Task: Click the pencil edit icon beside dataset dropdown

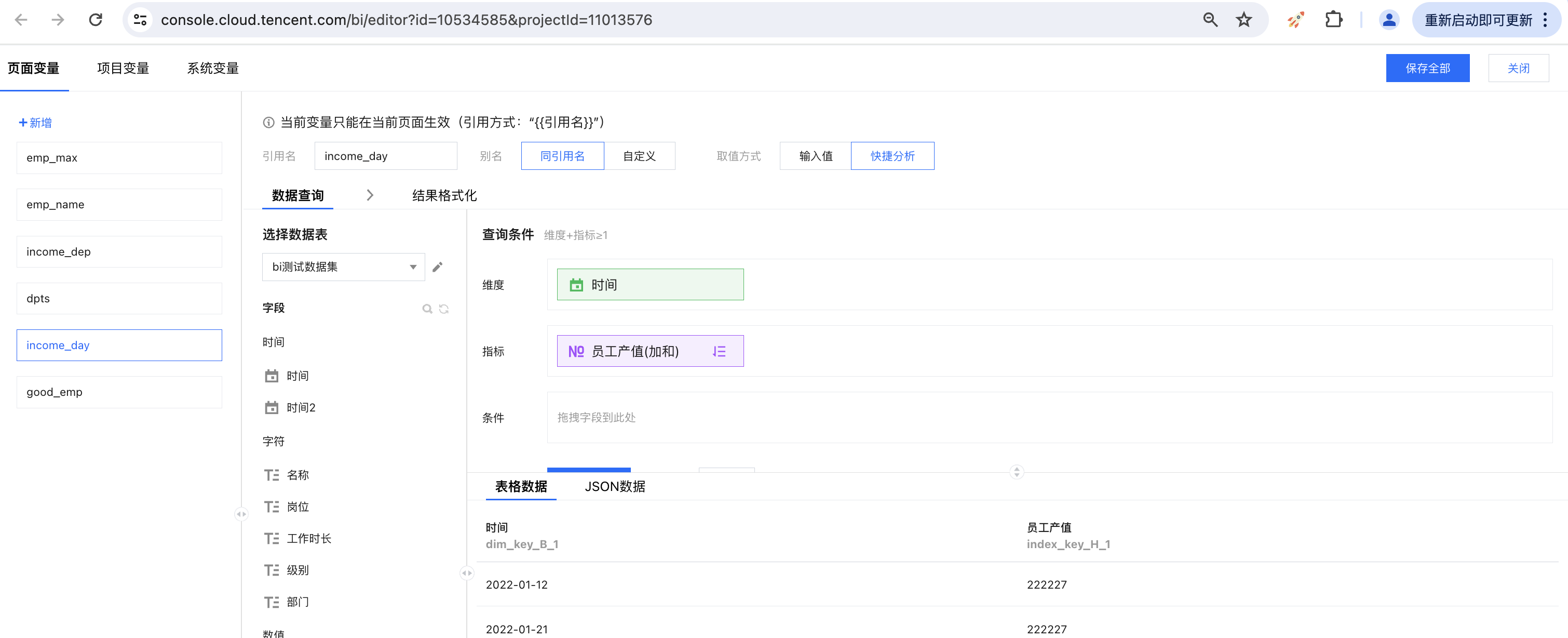Action: point(437,267)
